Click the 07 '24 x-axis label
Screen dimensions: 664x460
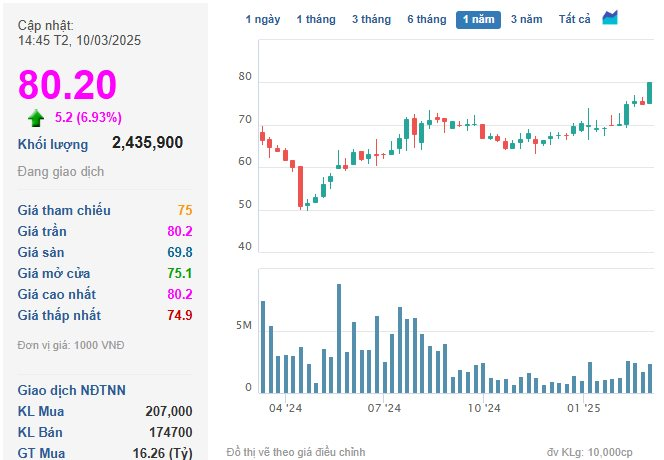point(384,408)
